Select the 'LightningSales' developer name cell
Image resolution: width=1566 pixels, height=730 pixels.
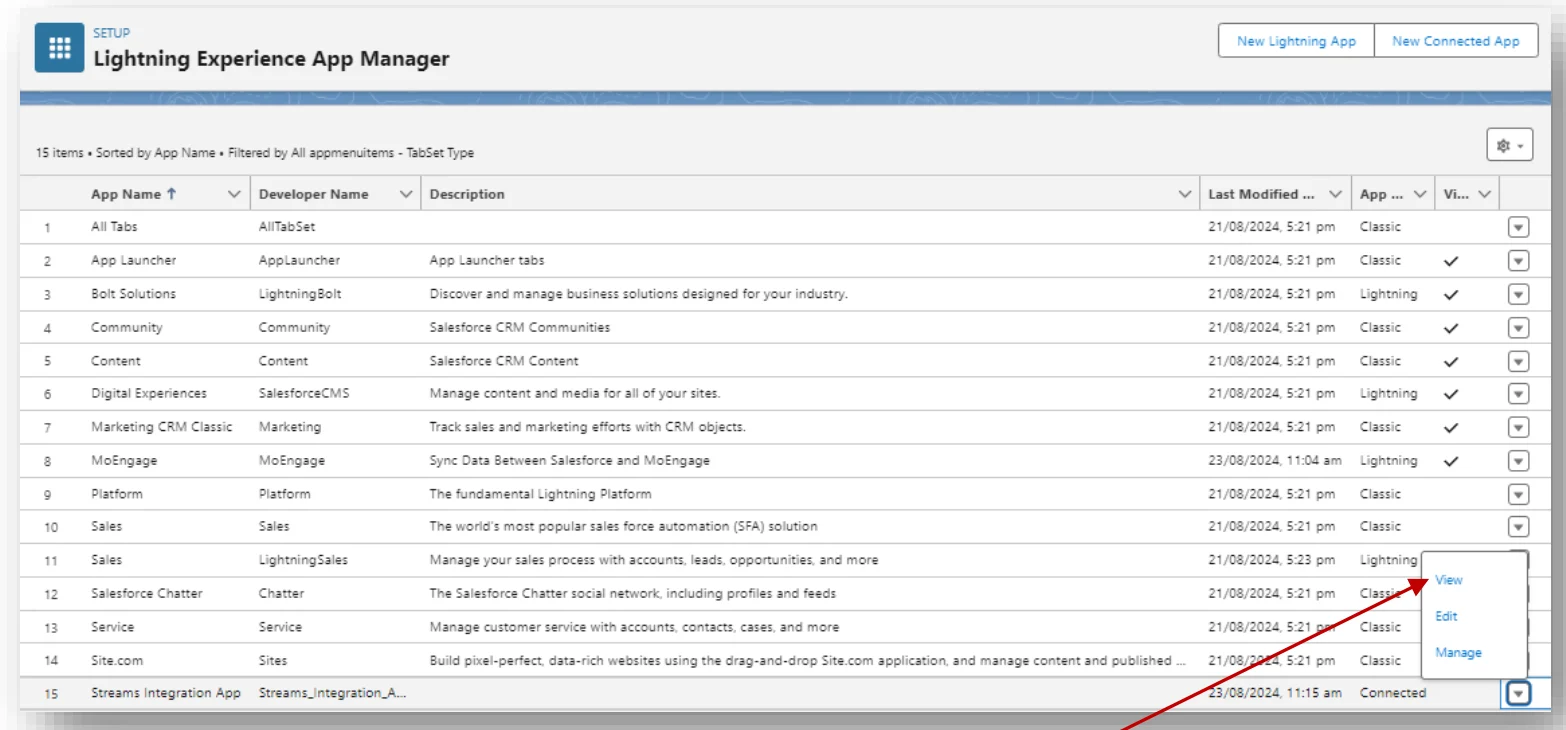point(303,560)
